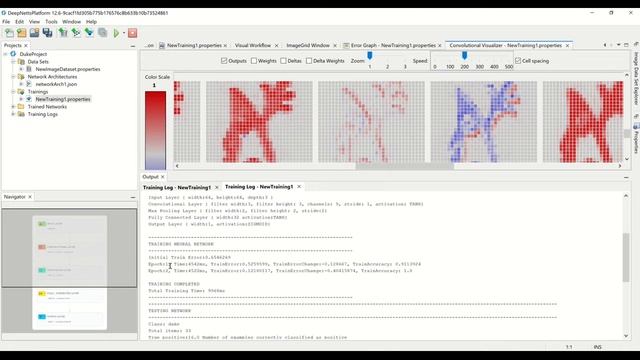Expand the NewImageDataset.properties node
640x360 pixels.
[x=21, y=69]
